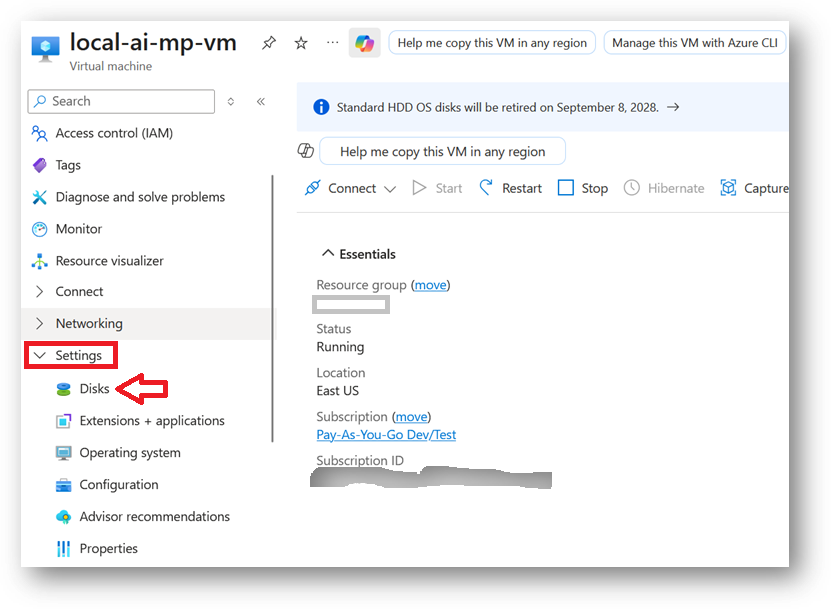Click the "East US" location value
Image resolution: width=831 pixels, height=609 pixels.
click(338, 391)
